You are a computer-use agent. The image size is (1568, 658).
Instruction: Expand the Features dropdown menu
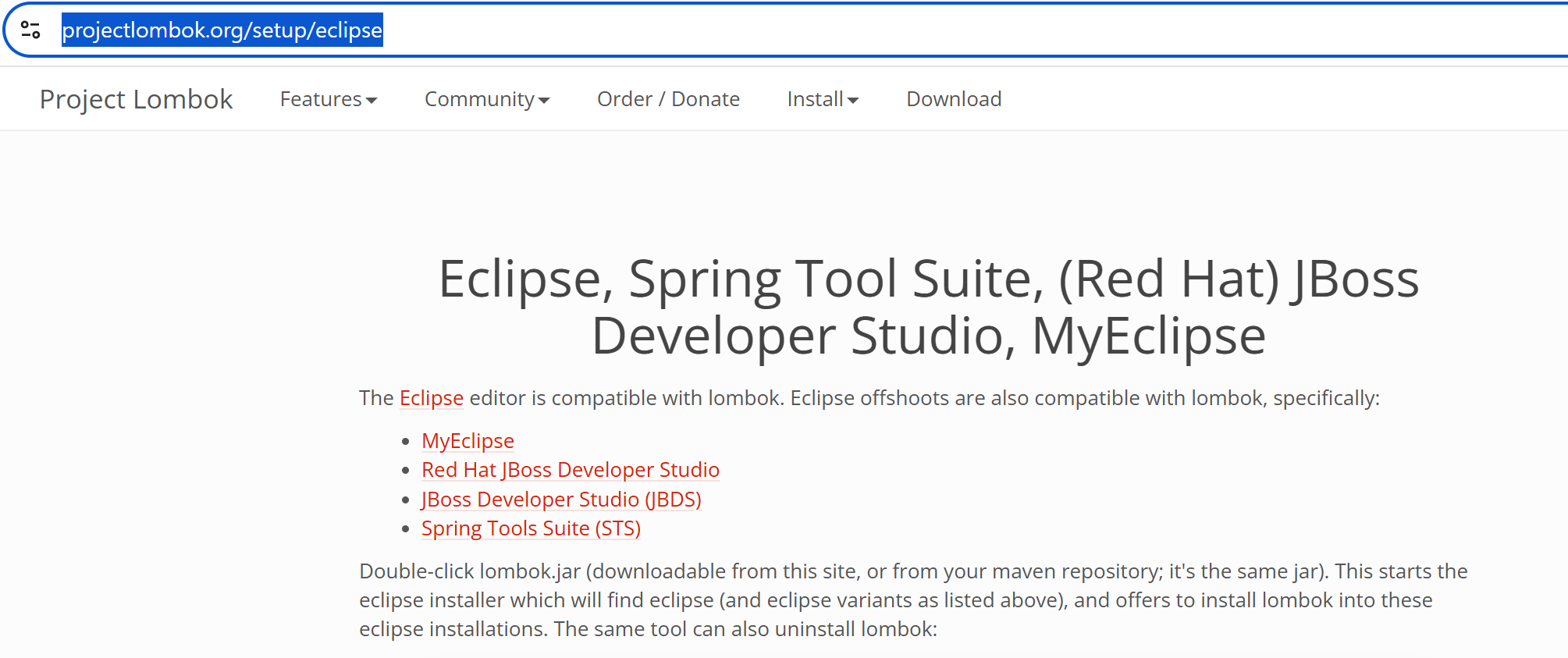coord(329,99)
